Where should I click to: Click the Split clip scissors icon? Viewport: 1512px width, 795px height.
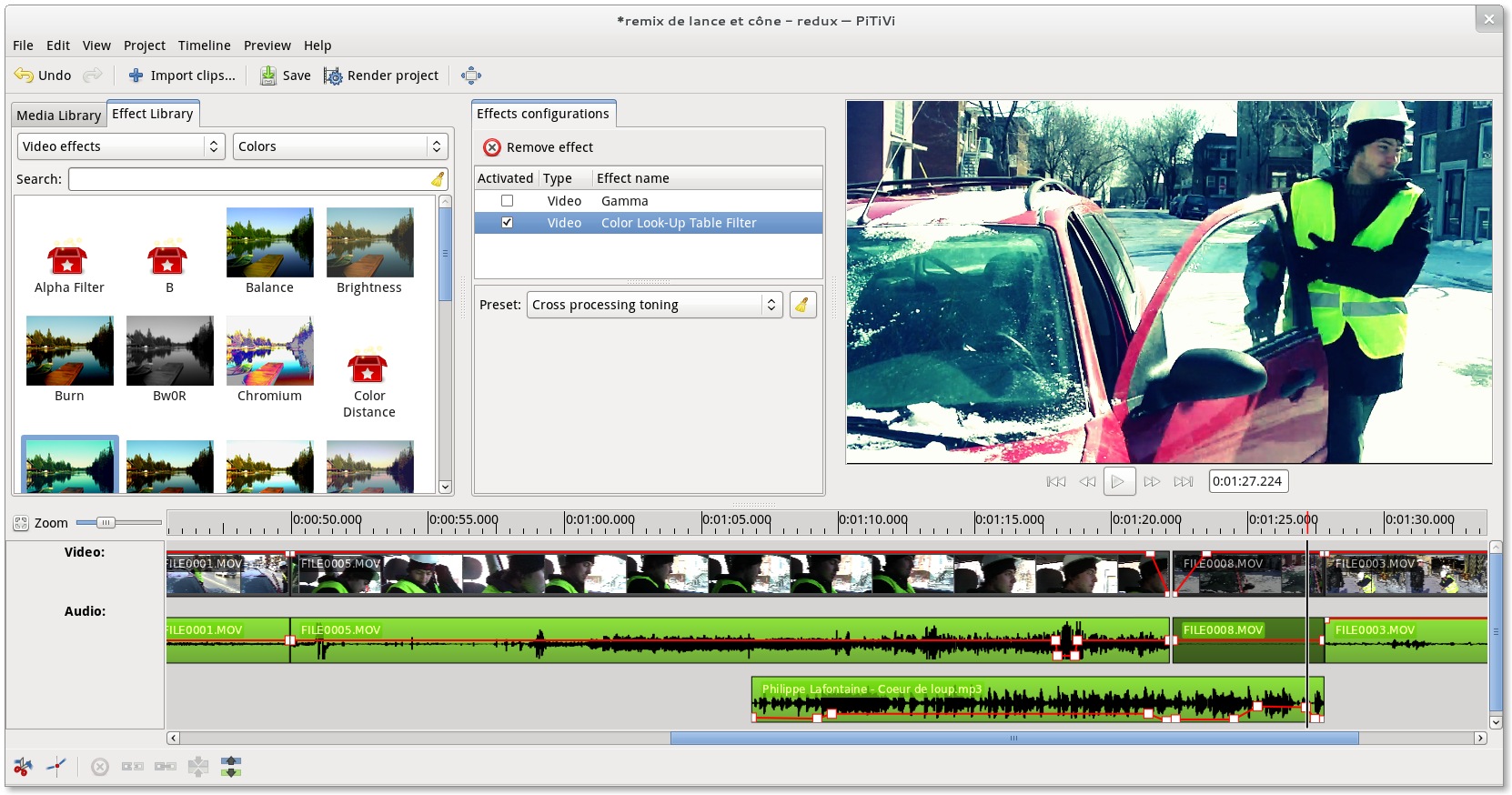(23, 767)
